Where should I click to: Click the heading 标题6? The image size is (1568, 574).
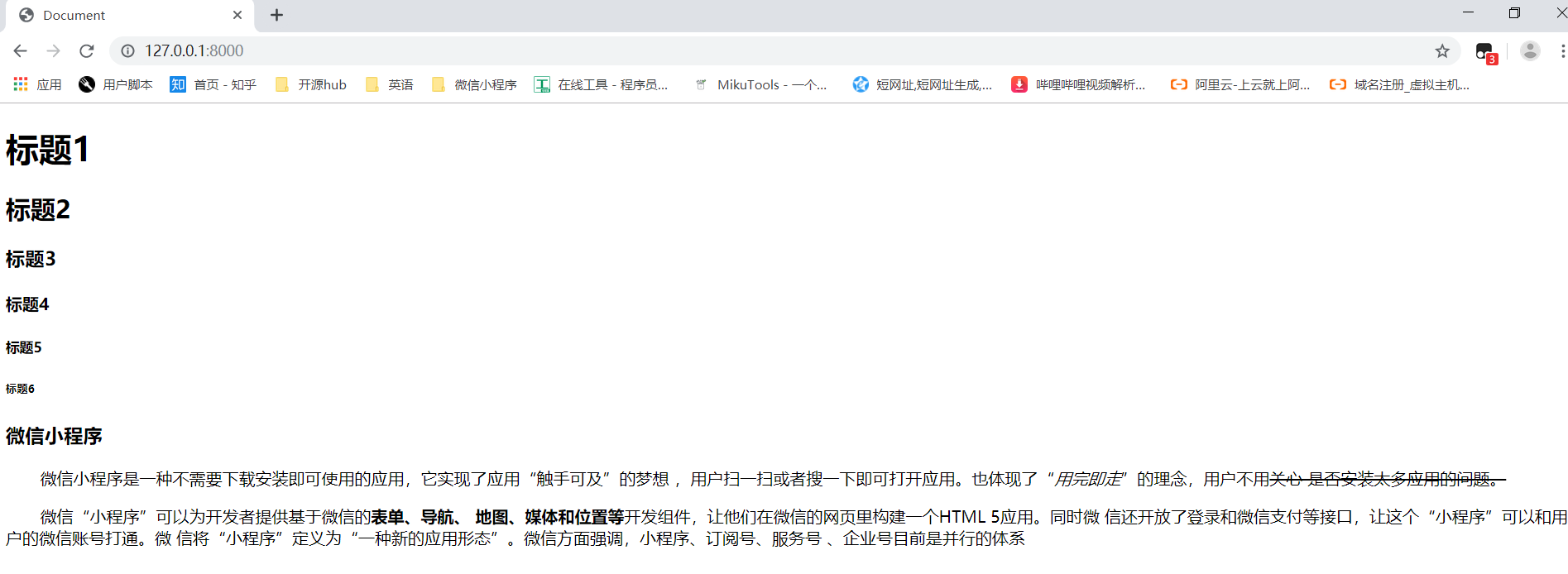[x=20, y=389]
